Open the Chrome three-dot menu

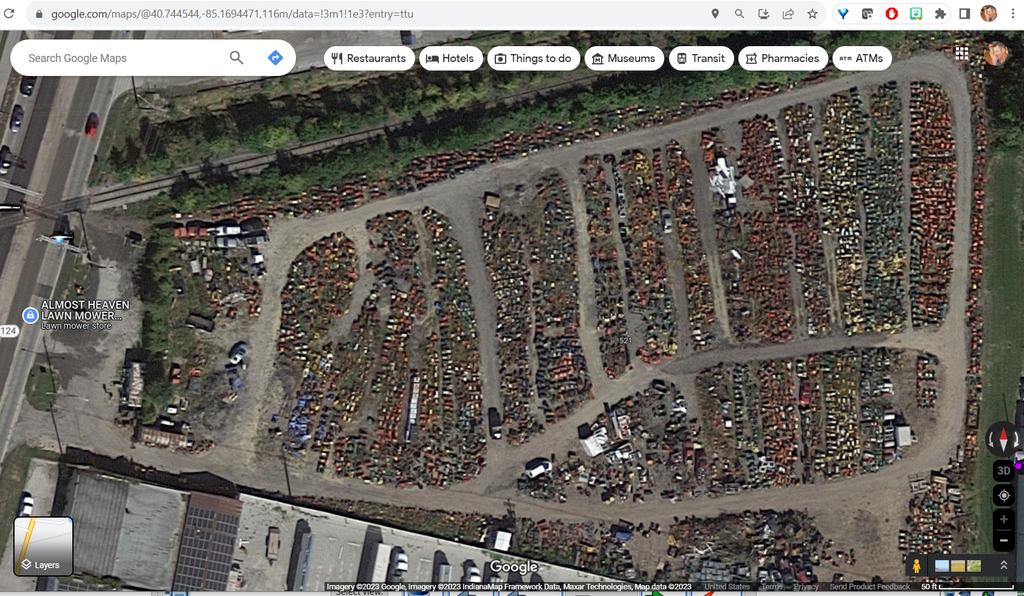(1013, 14)
